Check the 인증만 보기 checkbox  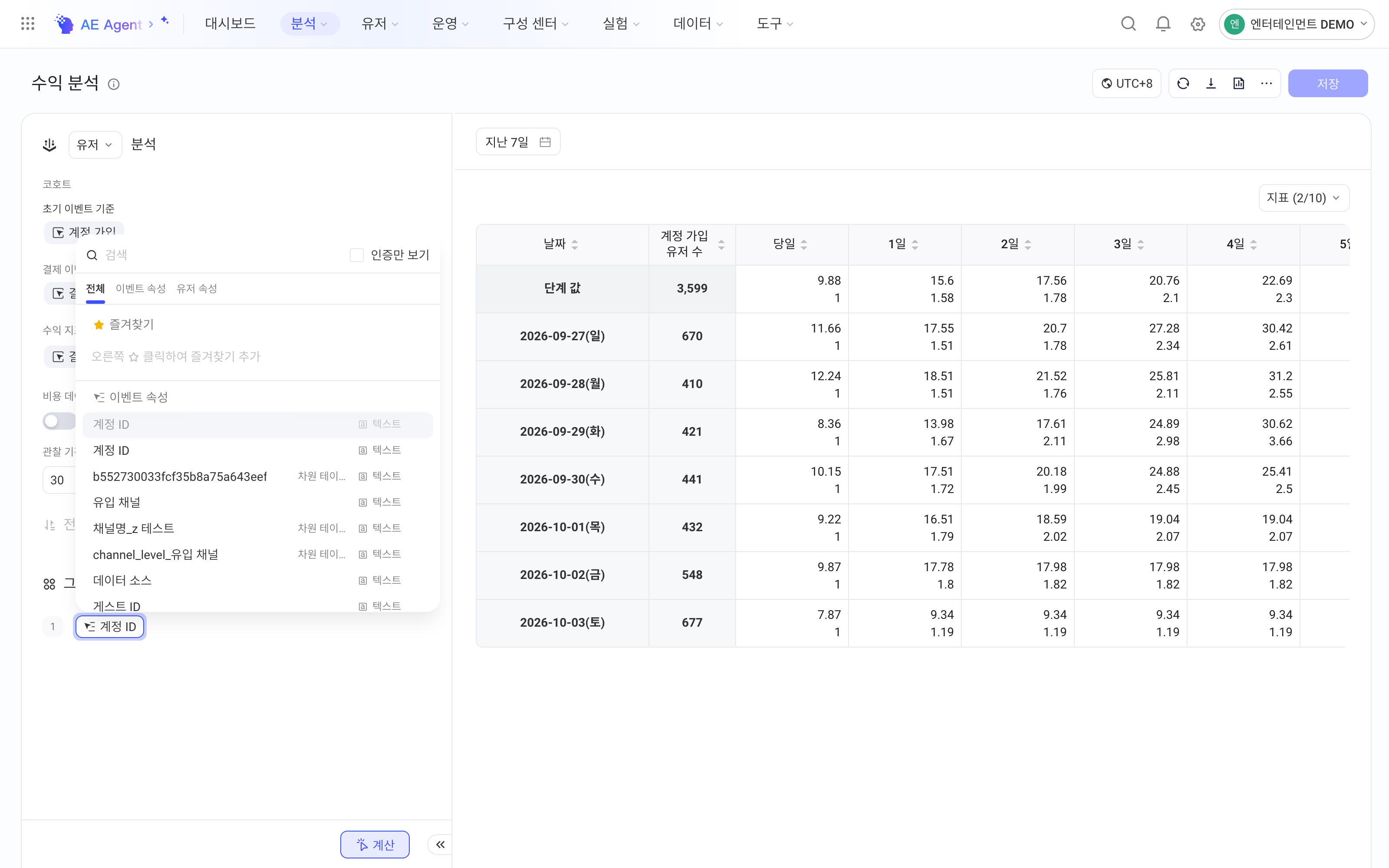(356, 255)
